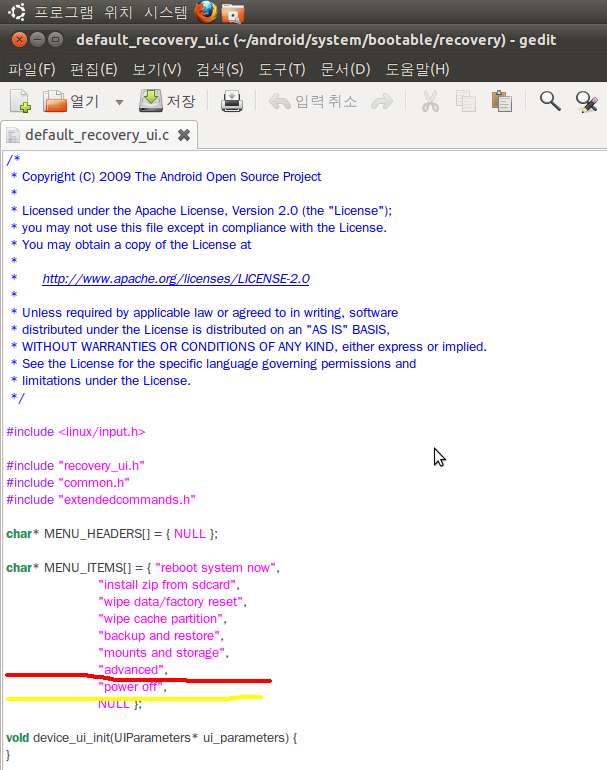The height and width of the screenshot is (770, 607).
Task: Click the "recovery_ui.h" include line
Action: click(75, 466)
